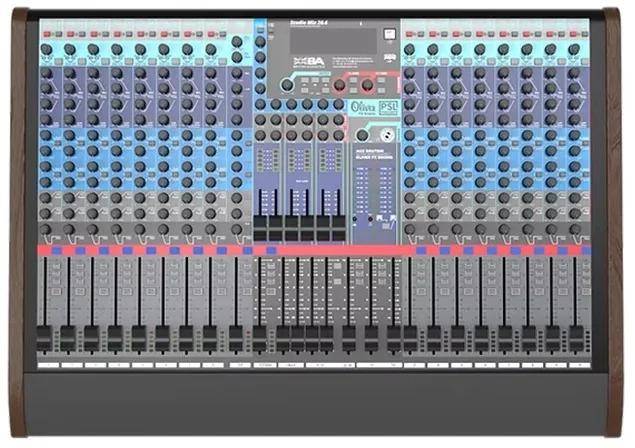Screen dimensions: 635x448
Task: Push lower small button between the red-ringed knobs
Action: 353,89
